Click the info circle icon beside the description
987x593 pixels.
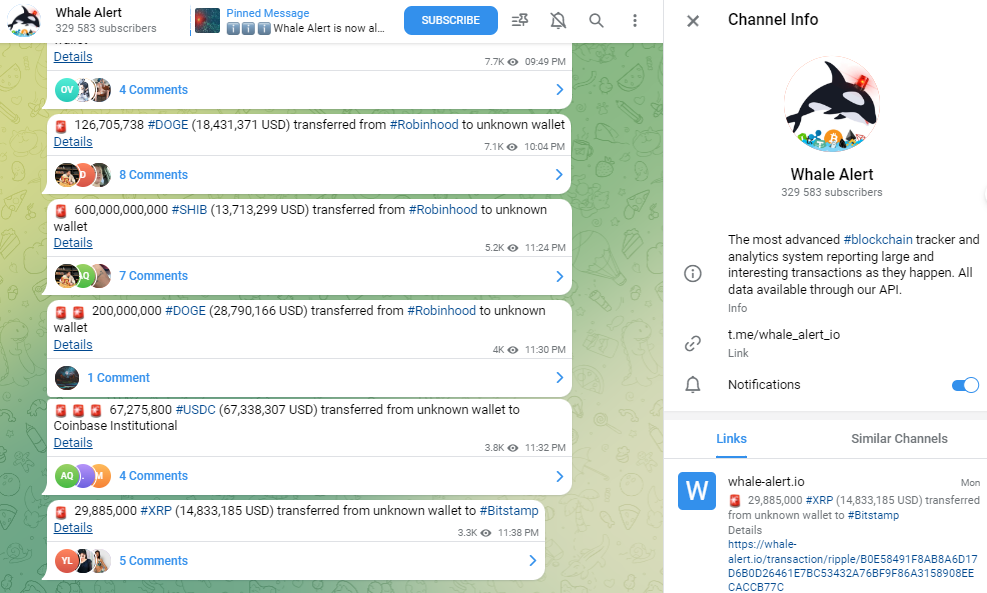(692, 274)
